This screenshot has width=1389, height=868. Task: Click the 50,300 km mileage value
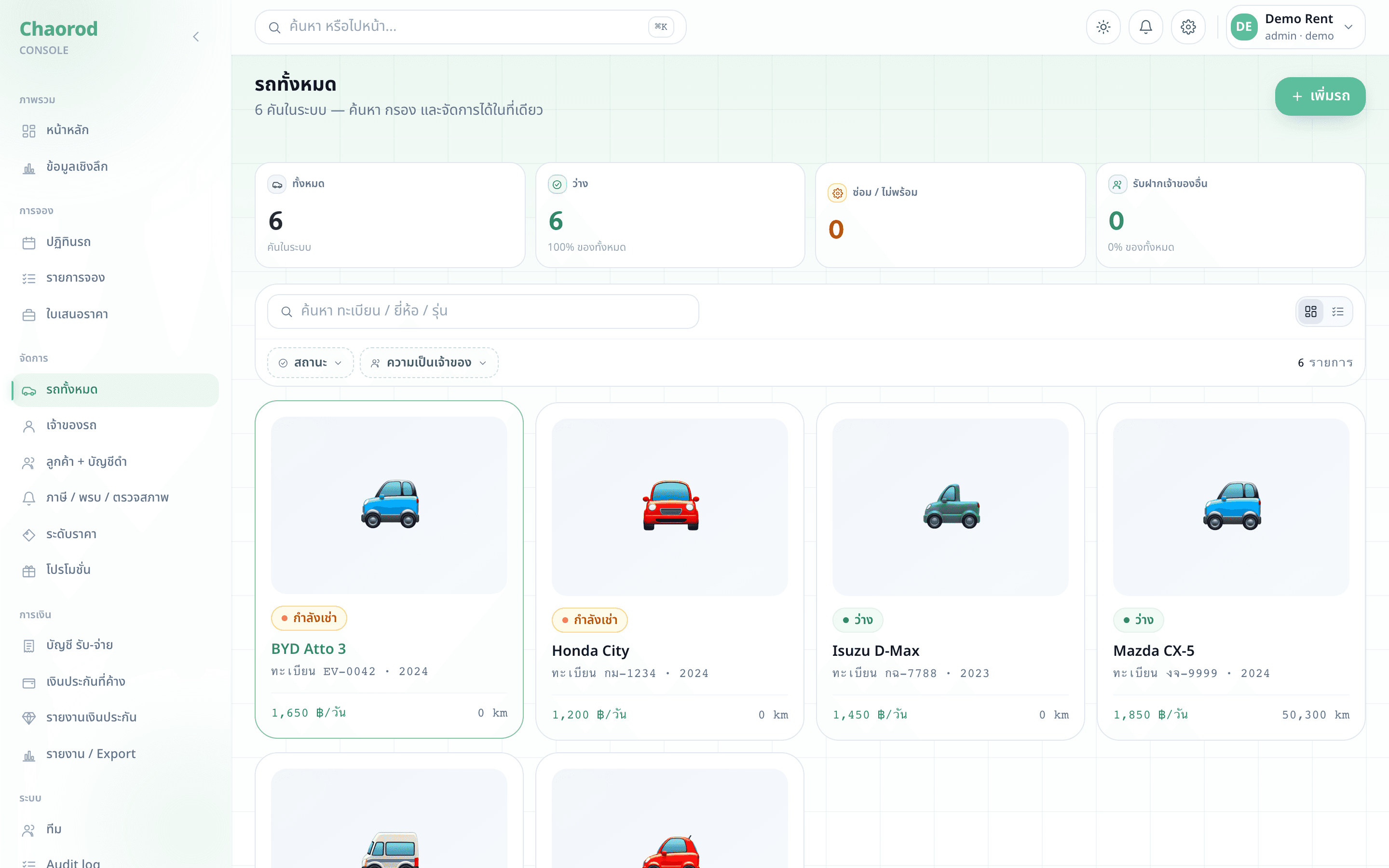[1316, 715]
